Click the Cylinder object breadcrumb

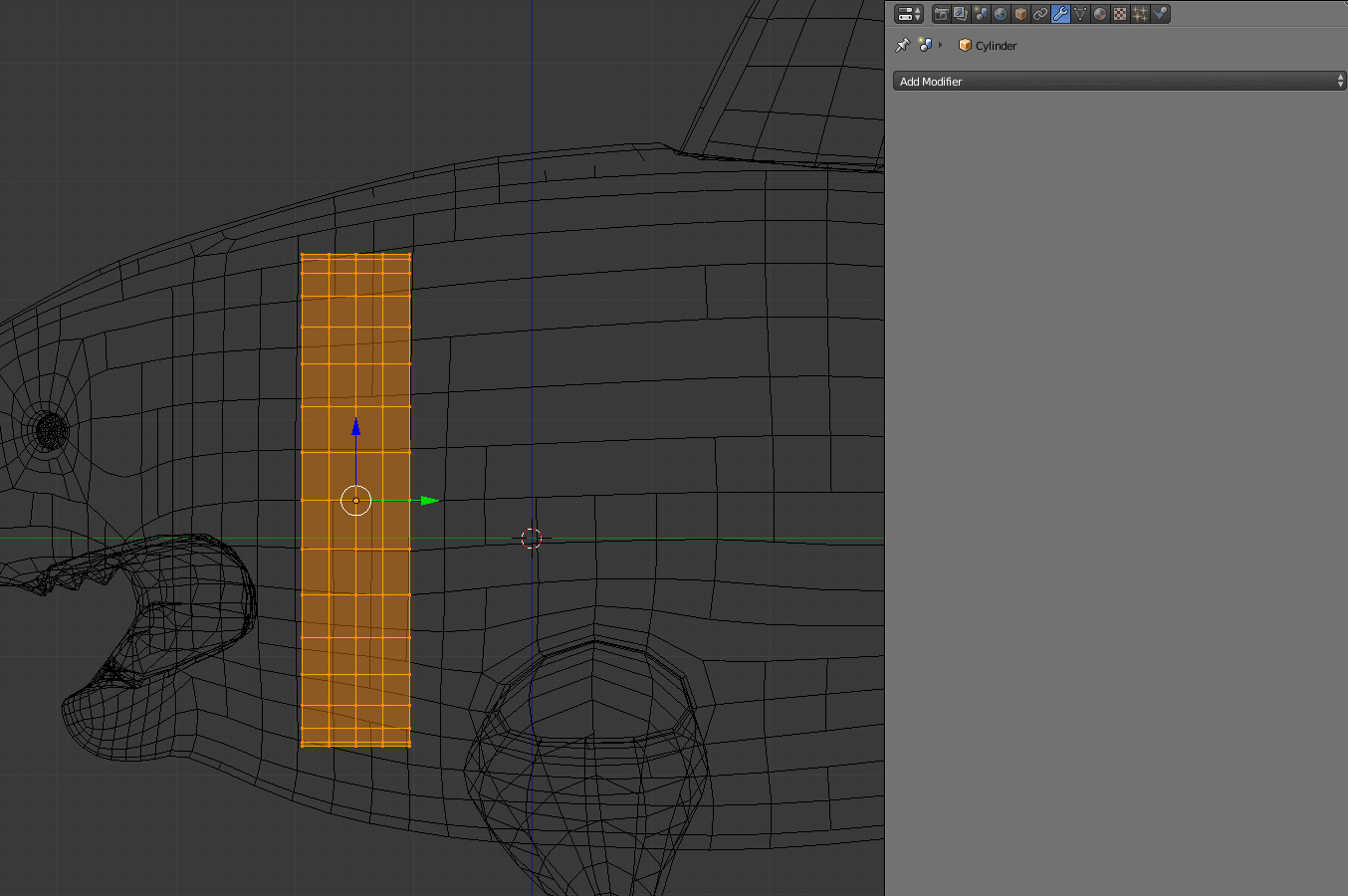click(988, 46)
